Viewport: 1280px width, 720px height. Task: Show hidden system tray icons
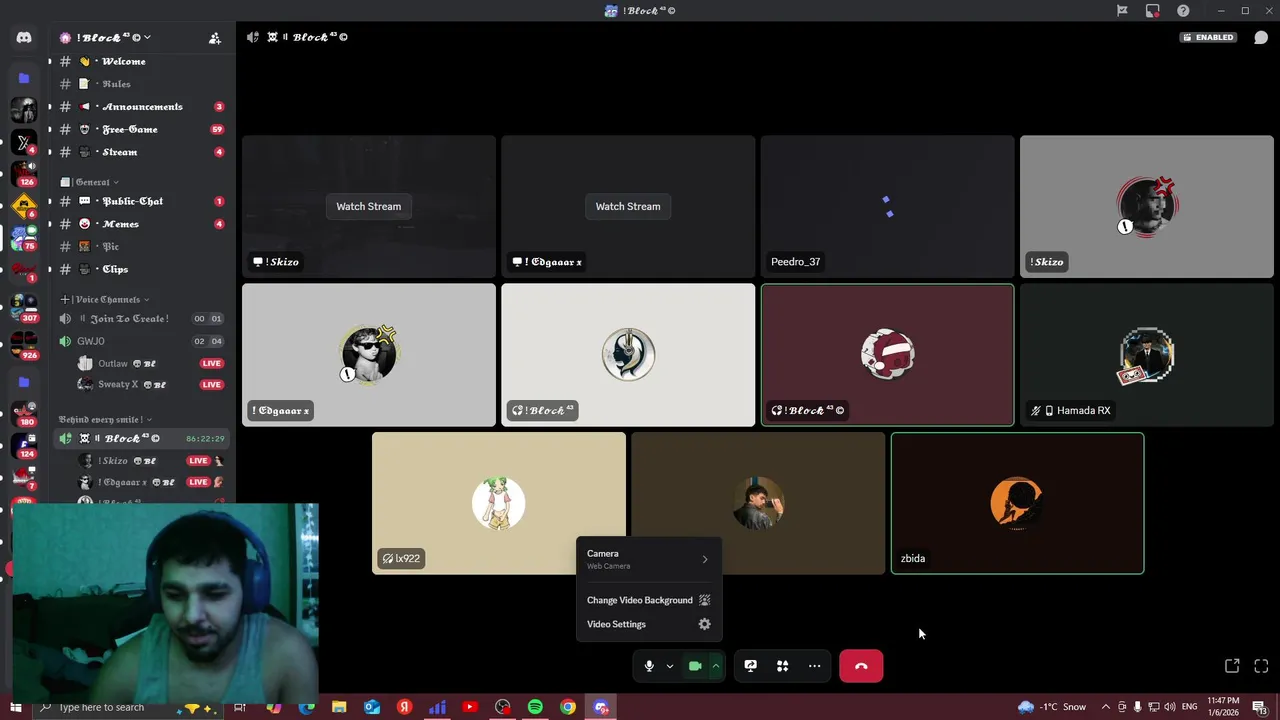[1105, 707]
